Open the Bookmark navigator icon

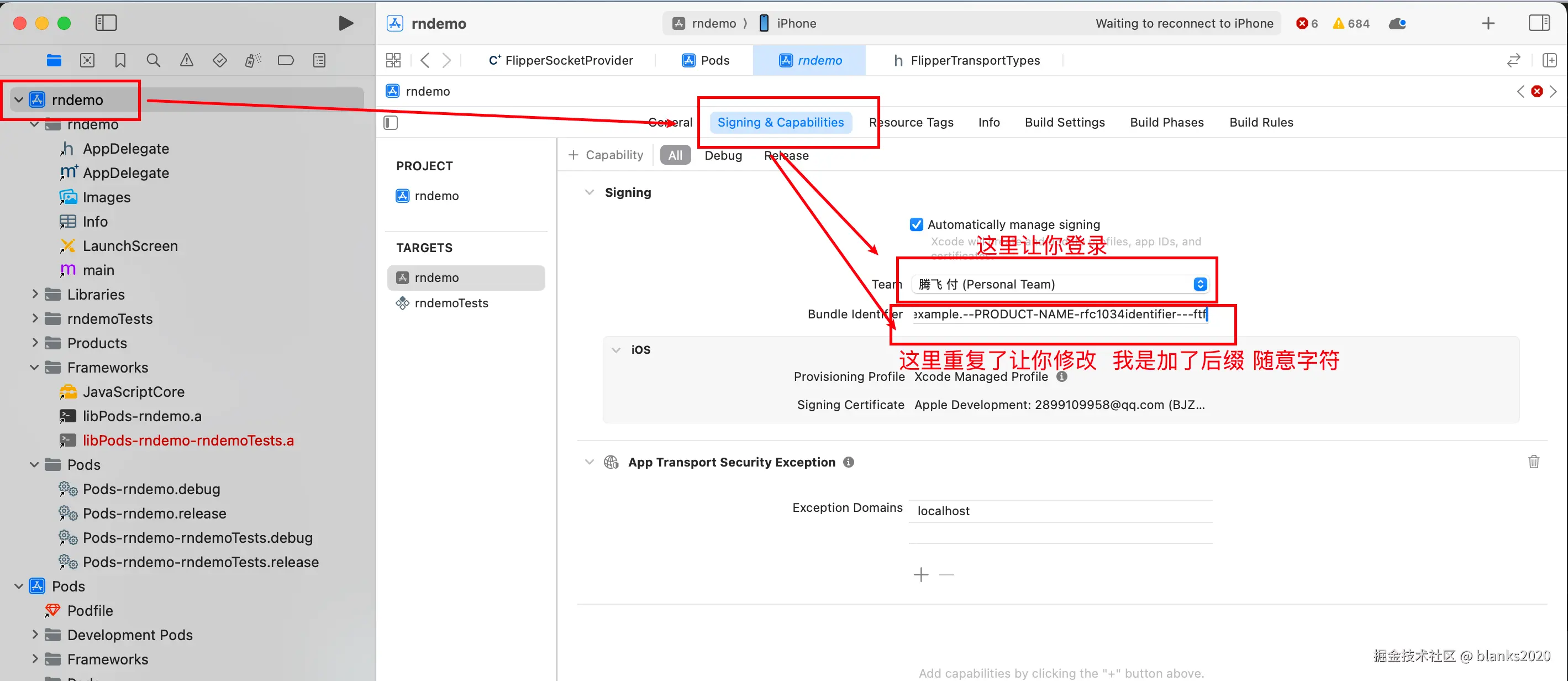coord(120,60)
